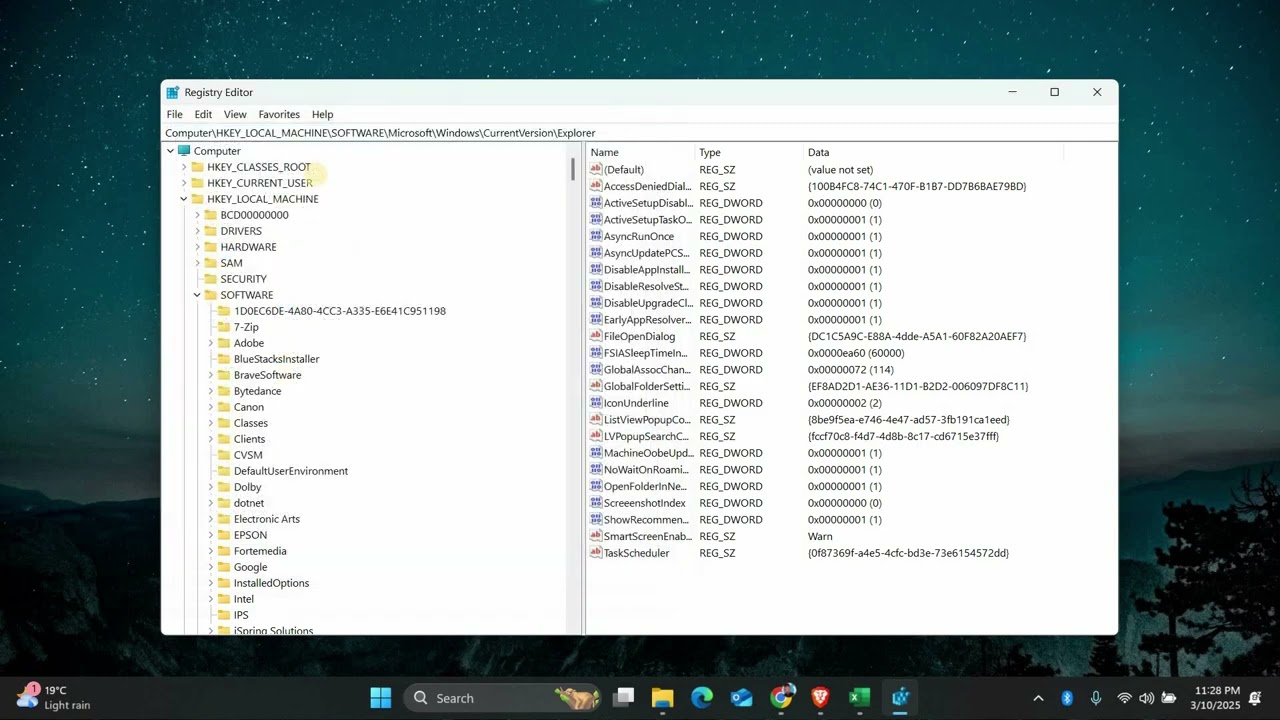Open the Favorites menu

(279, 114)
